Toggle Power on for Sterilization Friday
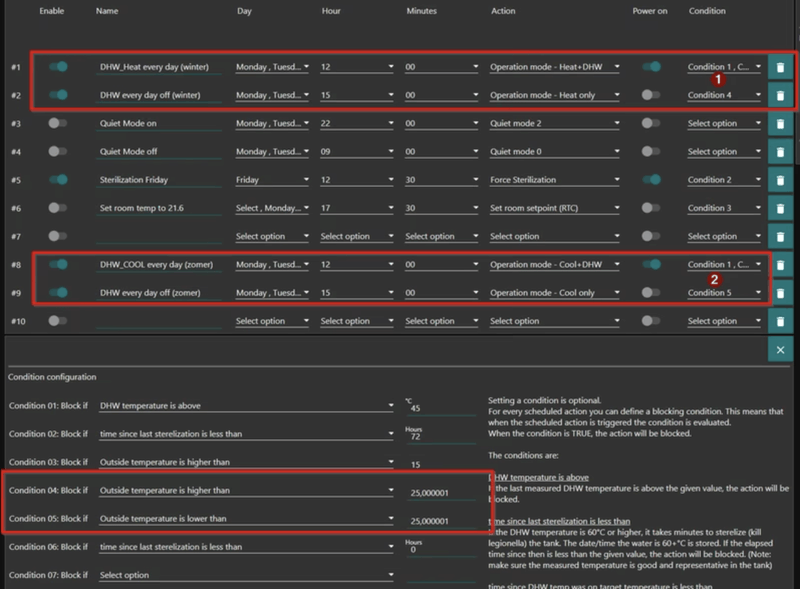The height and width of the screenshot is (589, 800). [652, 180]
